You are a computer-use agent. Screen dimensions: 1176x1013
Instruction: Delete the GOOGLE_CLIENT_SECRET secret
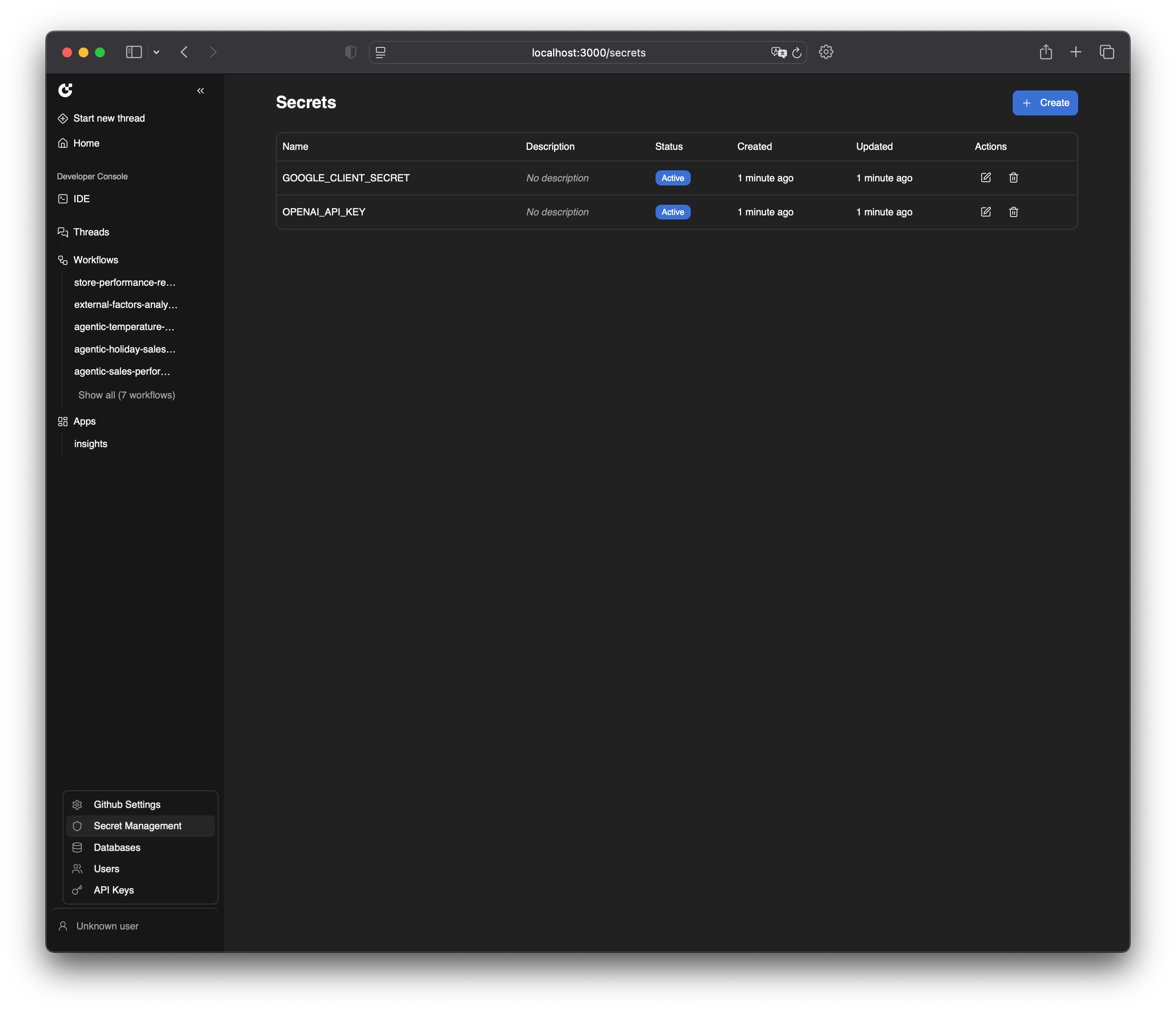pyautogui.click(x=1013, y=178)
